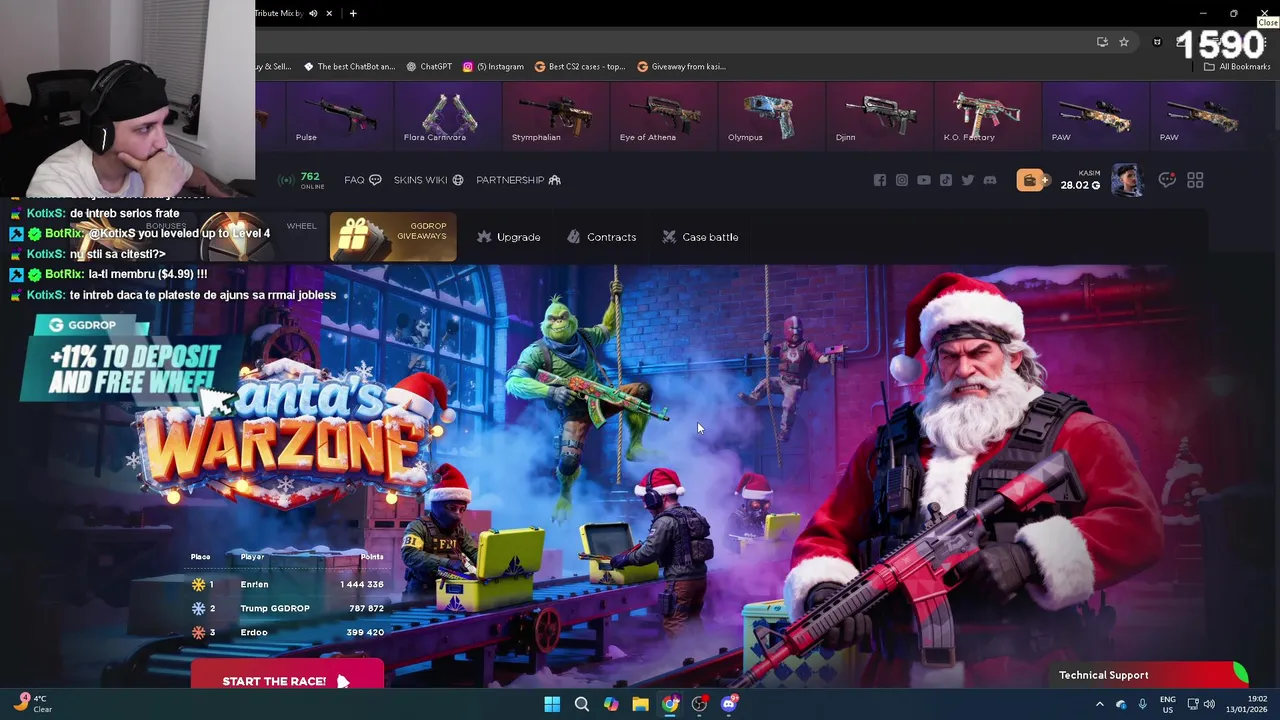Switch ENG US input language
The image size is (1280, 720).
1167,704
